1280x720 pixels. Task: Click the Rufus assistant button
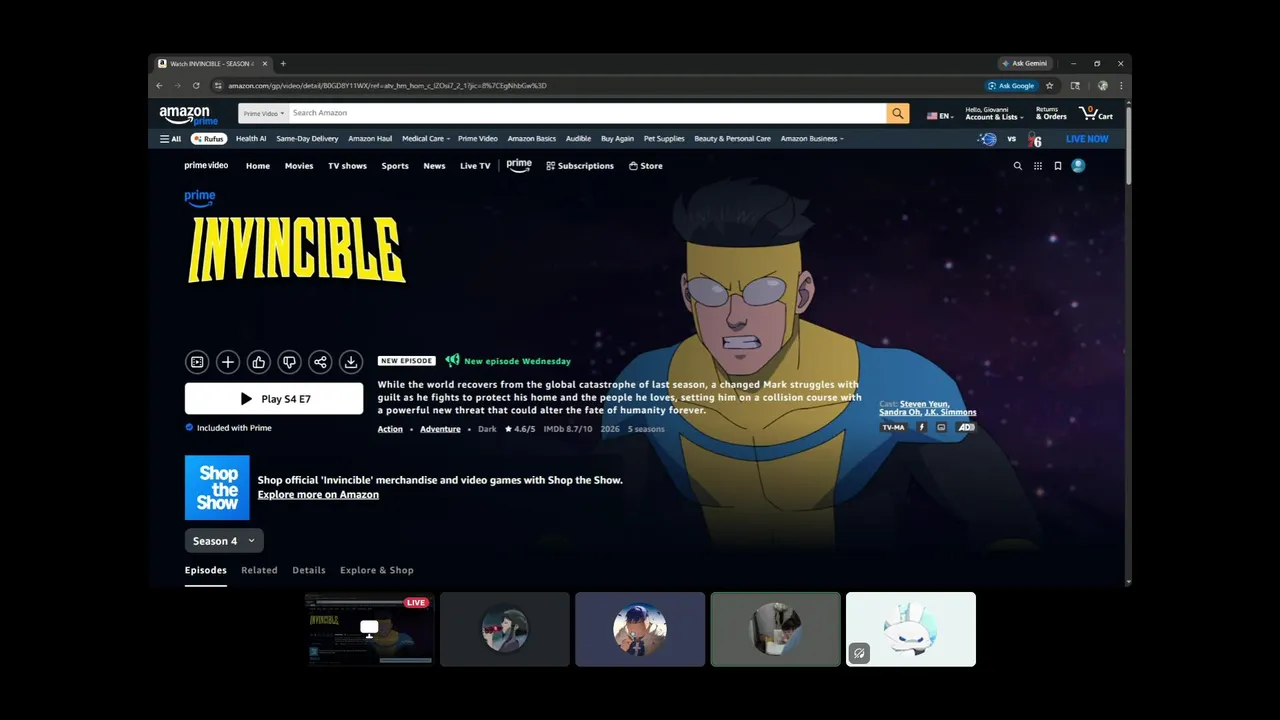point(209,139)
